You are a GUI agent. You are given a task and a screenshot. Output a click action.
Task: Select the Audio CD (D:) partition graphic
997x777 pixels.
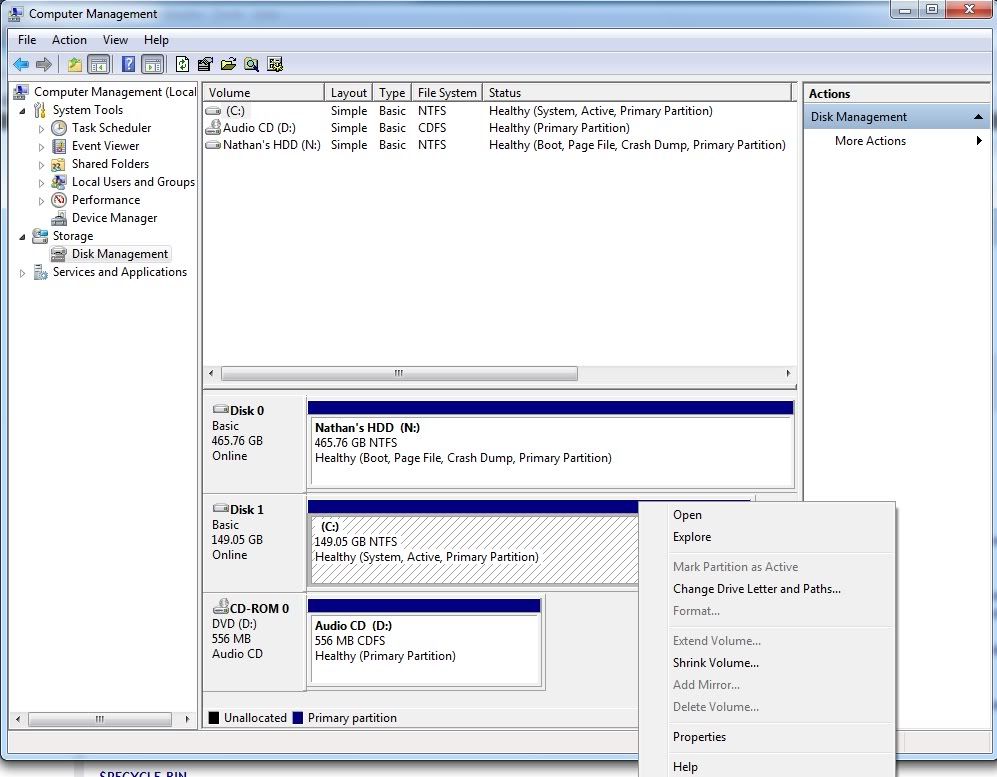click(x=425, y=642)
